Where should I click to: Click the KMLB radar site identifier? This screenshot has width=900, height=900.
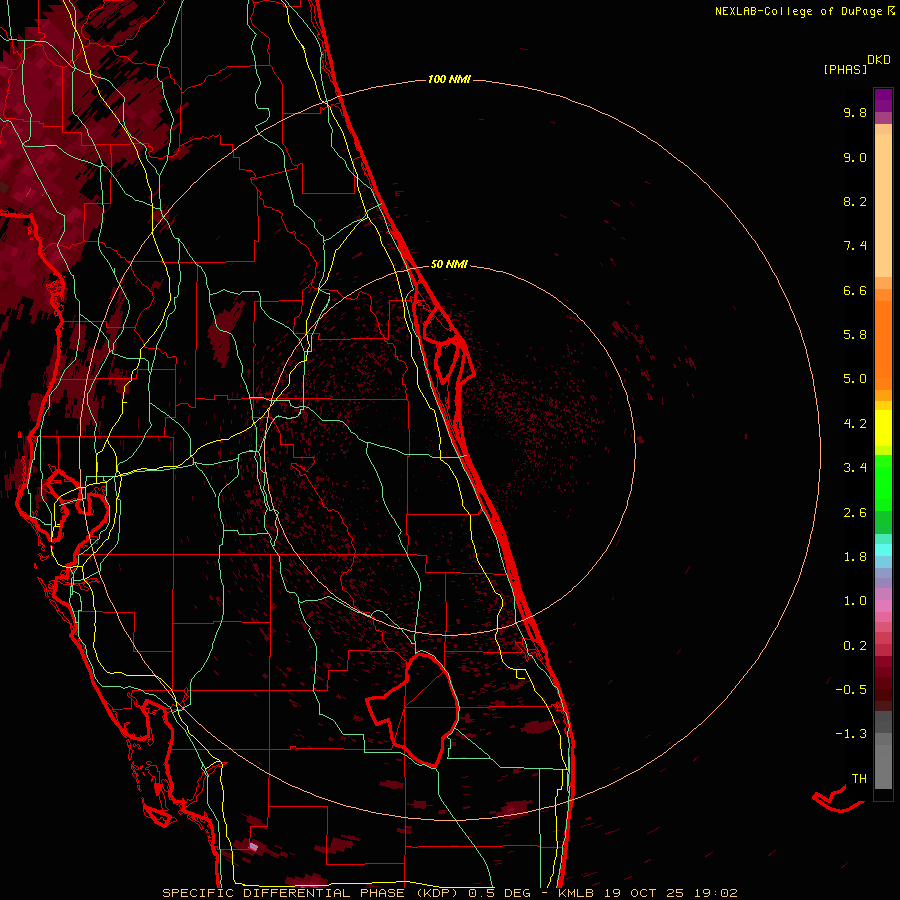pos(575,893)
